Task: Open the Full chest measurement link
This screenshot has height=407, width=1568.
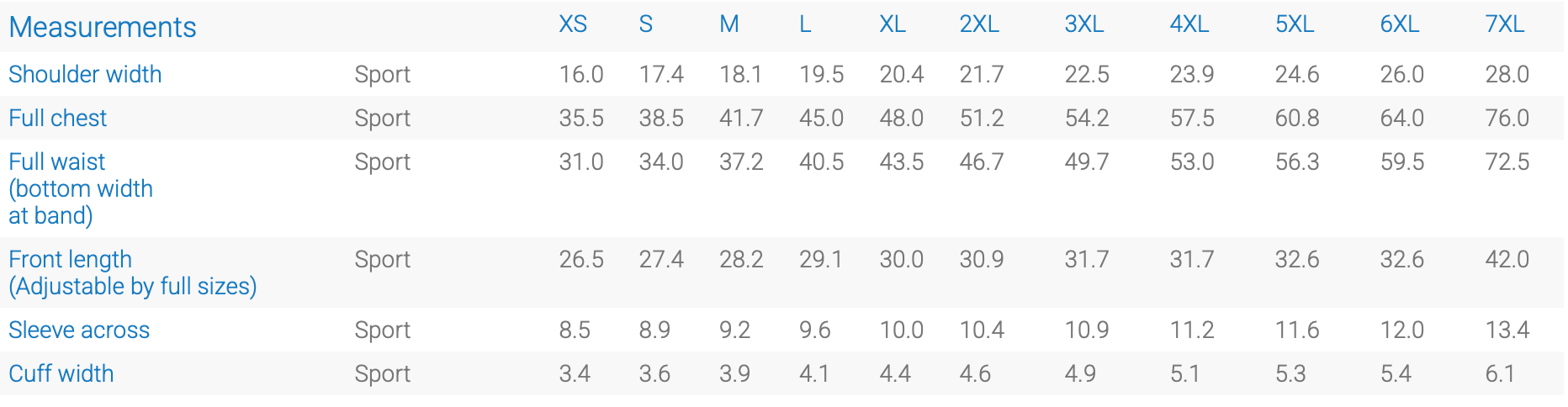Action: coord(57,118)
